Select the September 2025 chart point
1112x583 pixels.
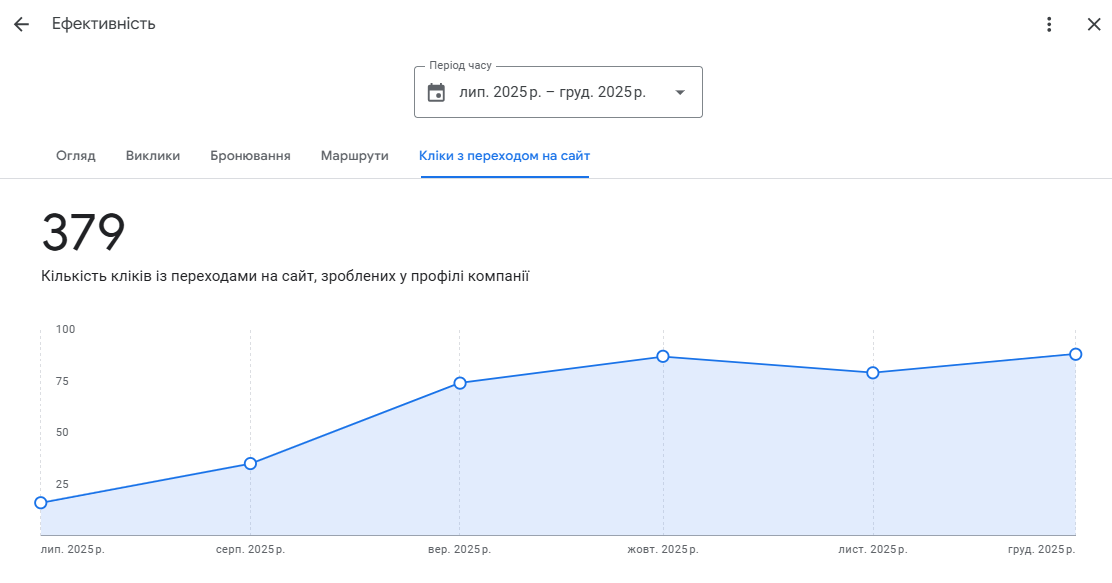460,383
